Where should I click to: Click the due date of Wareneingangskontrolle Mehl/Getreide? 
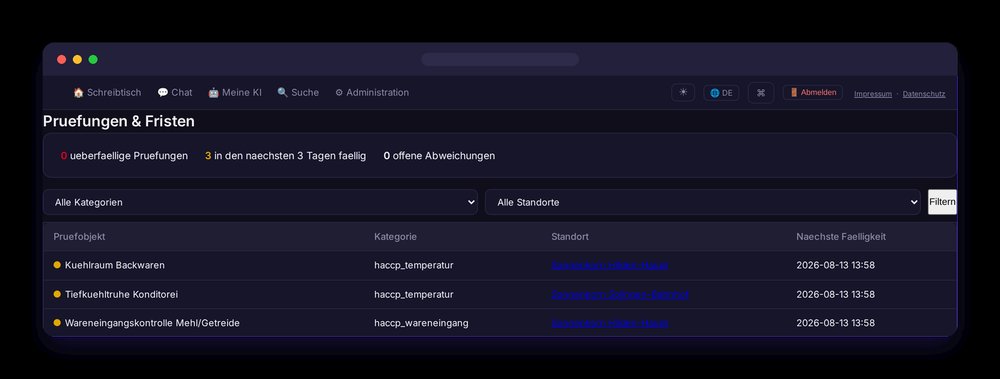[835, 323]
